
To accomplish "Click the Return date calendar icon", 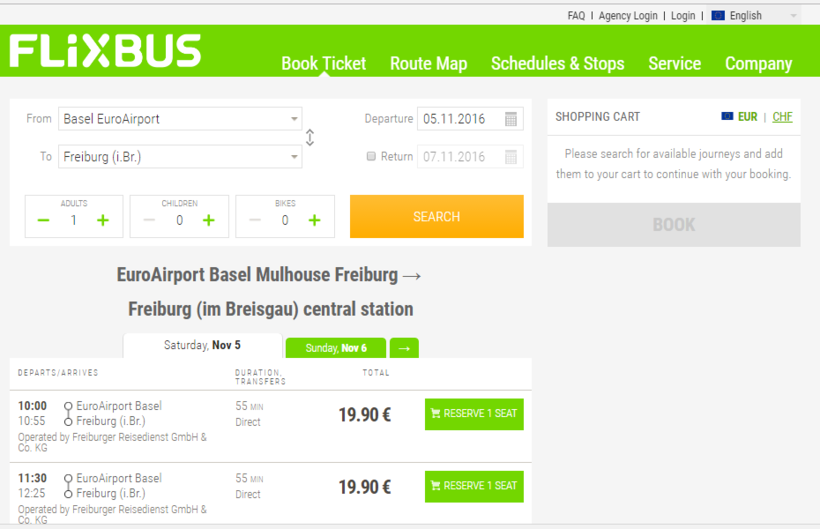I will (x=511, y=157).
